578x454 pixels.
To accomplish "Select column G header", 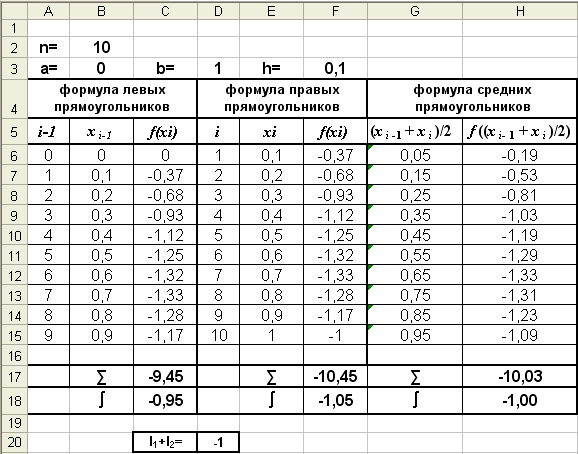I will (415, 11).
